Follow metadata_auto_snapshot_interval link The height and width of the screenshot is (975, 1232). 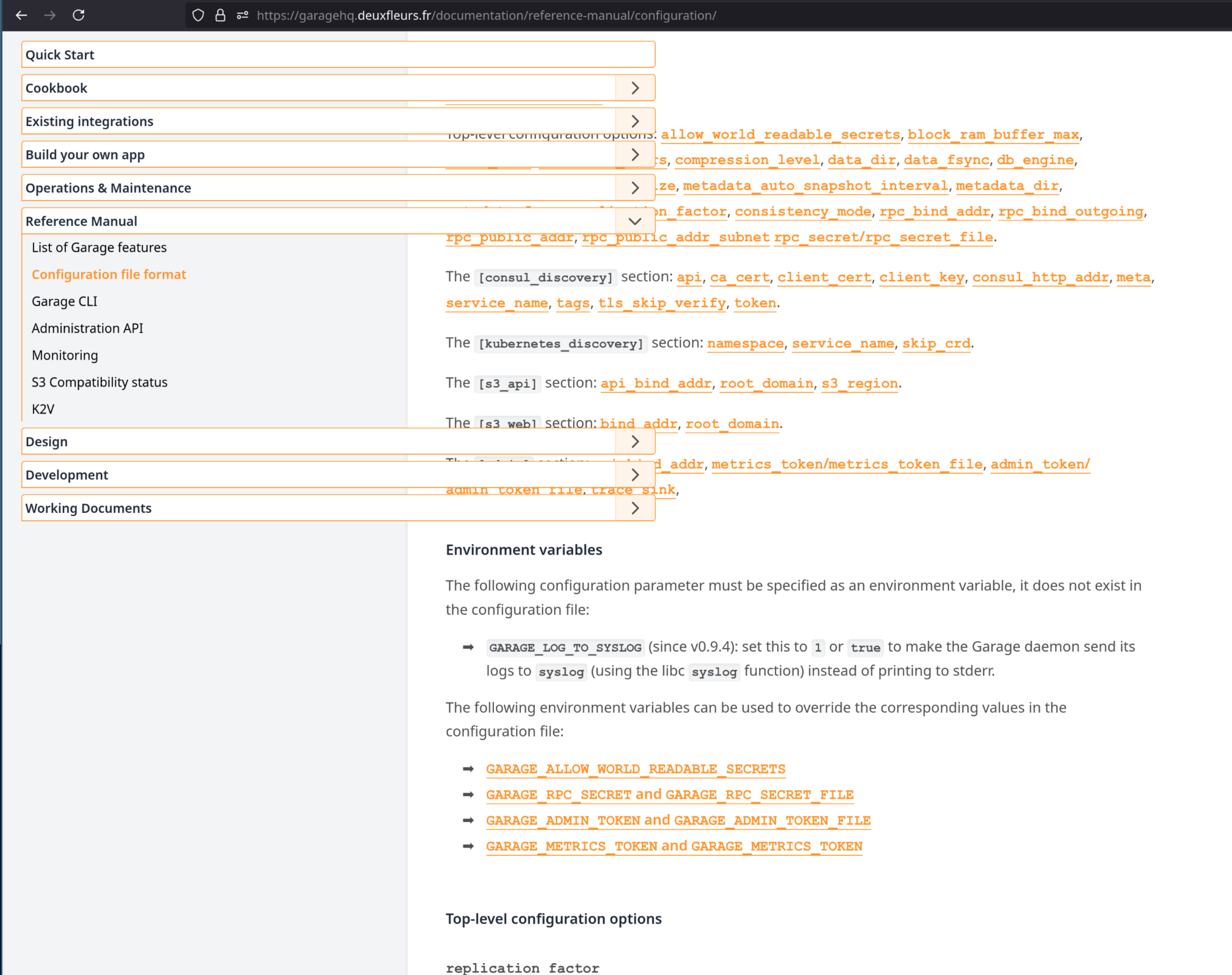click(815, 186)
